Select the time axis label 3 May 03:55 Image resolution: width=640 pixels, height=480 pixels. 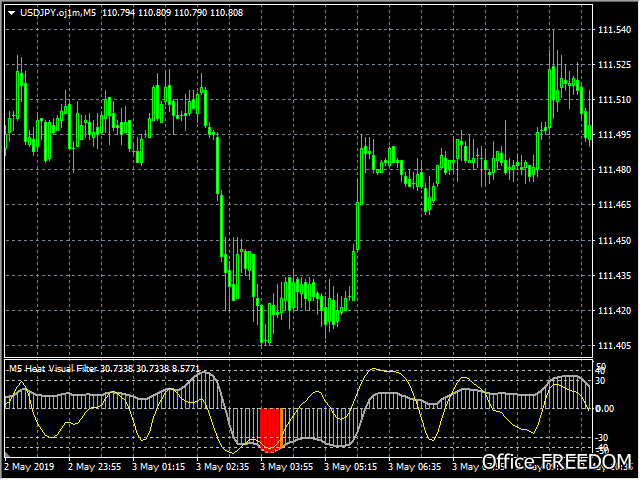point(287,467)
